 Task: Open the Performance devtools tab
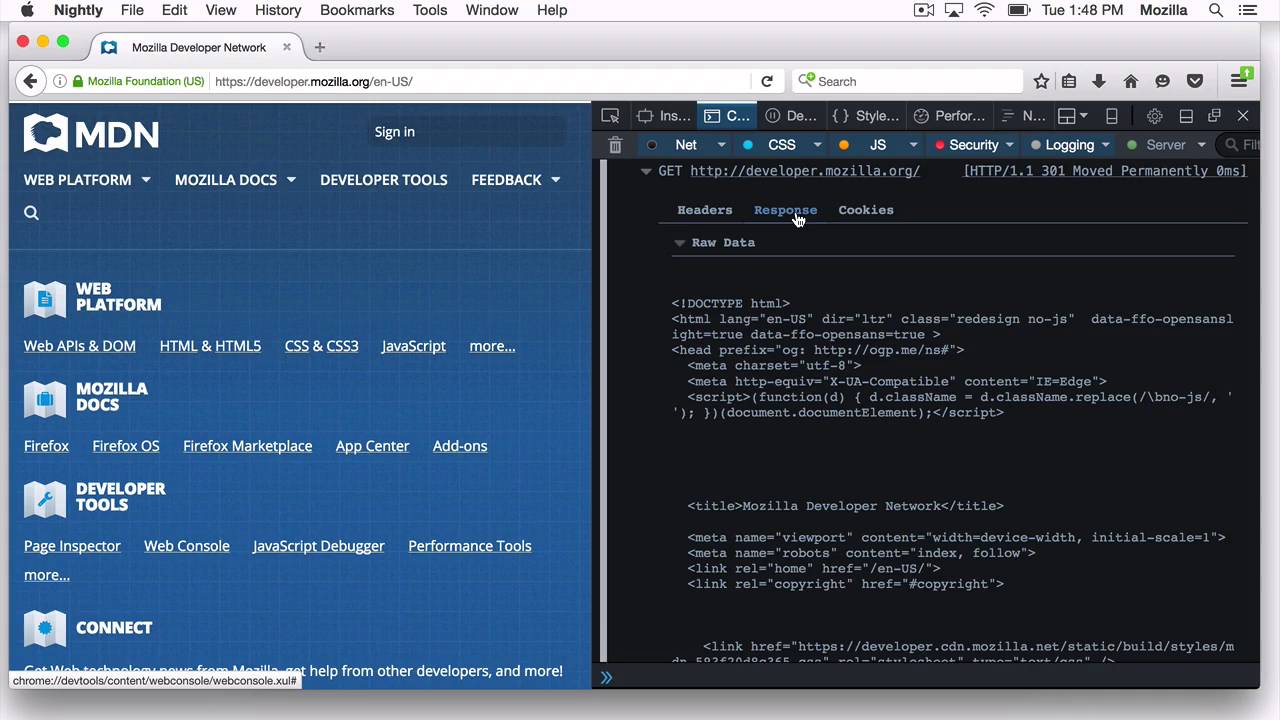point(950,116)
